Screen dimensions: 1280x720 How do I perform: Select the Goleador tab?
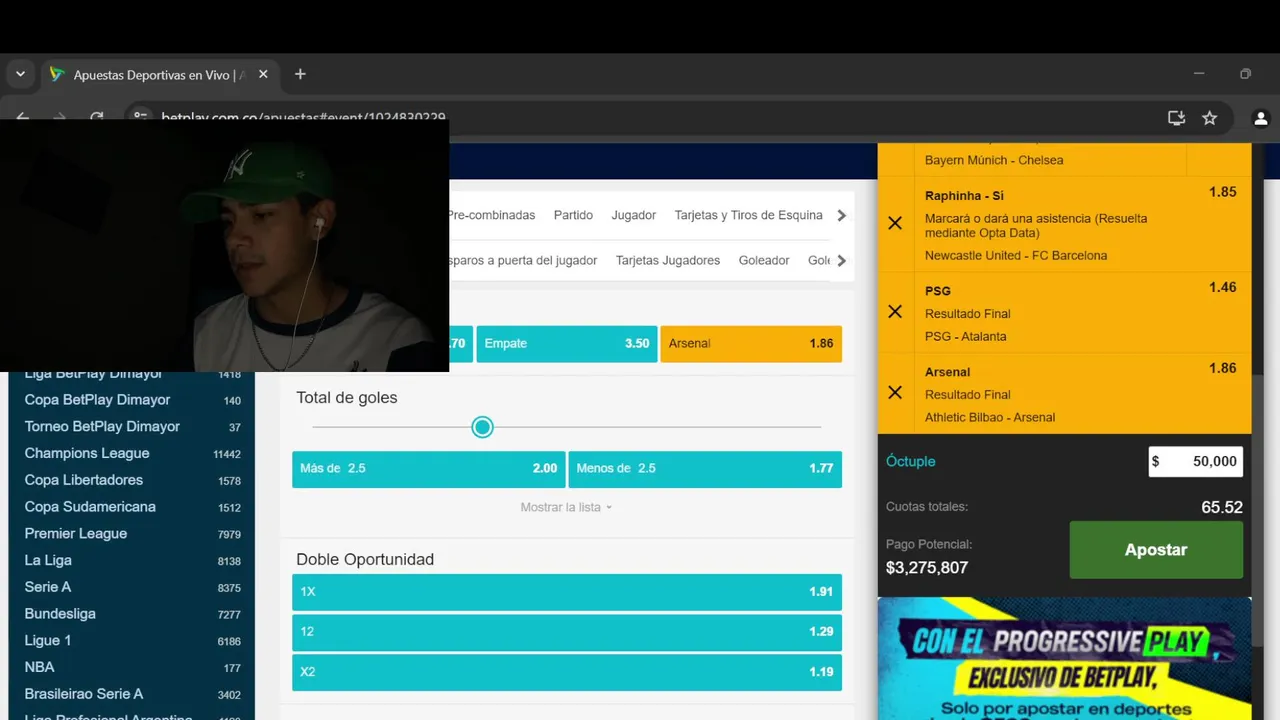pos(764,260)
